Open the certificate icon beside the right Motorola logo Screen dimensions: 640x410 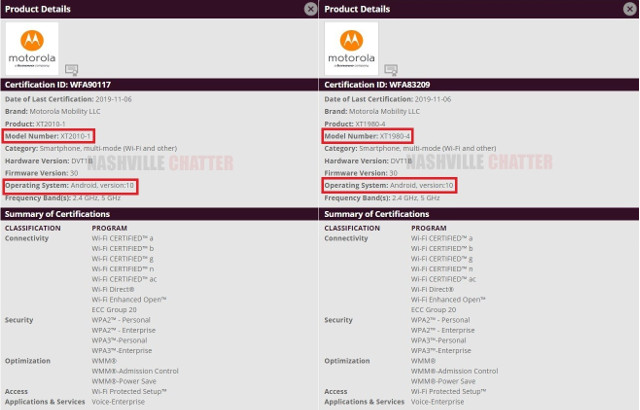(x=390, y=69)
